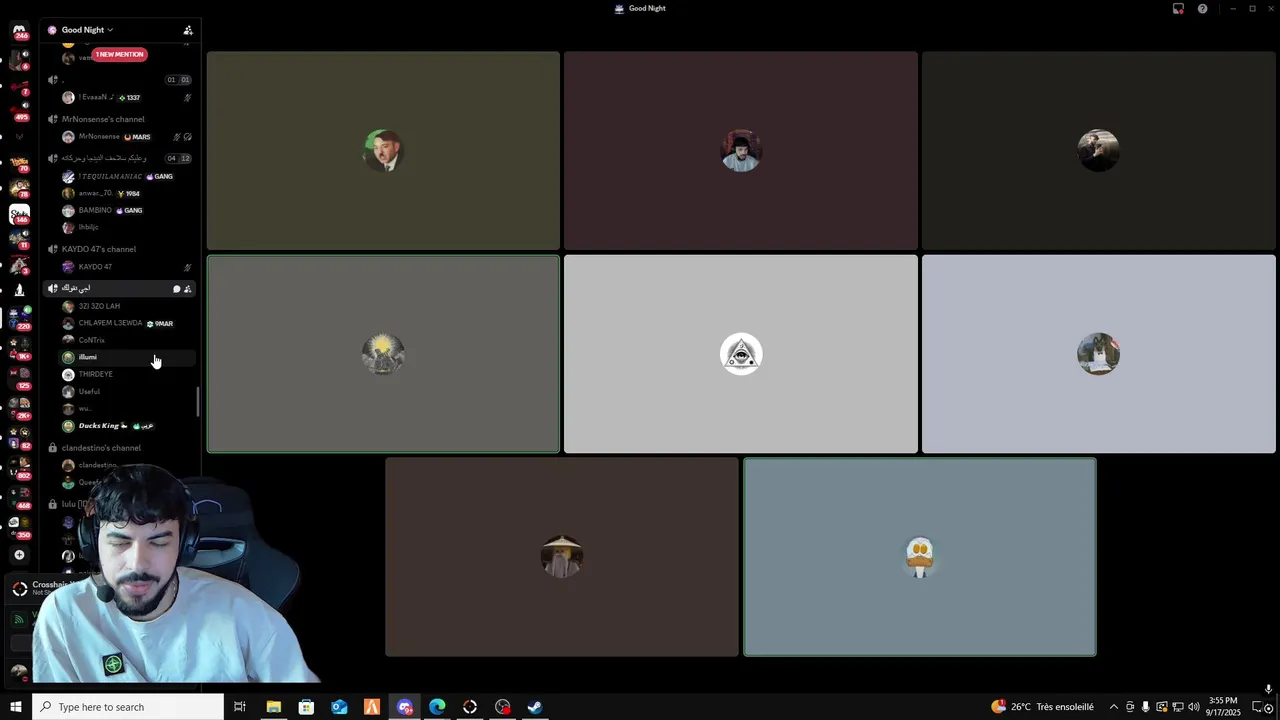Open server icon with 78 badge

coord(19,188)
